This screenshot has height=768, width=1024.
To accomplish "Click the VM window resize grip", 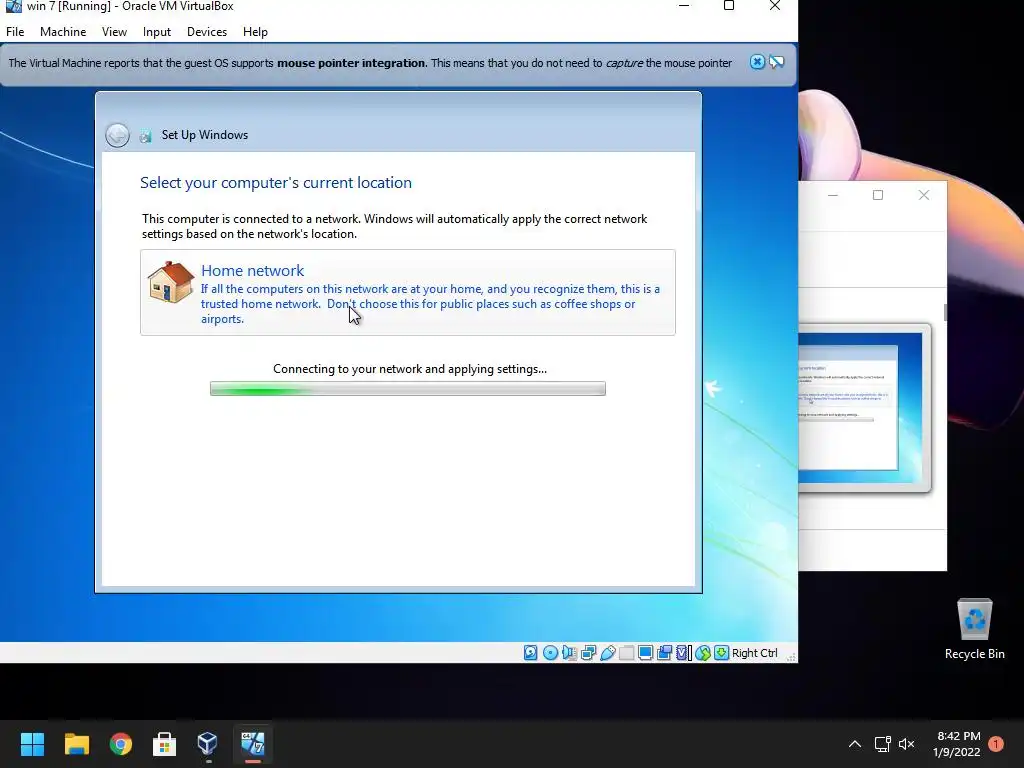I will [791, 656].
